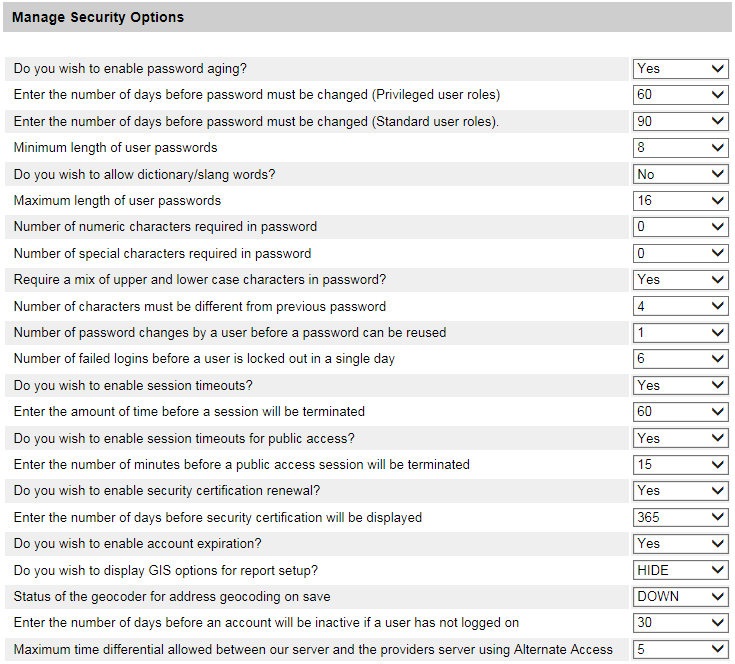Change geocoder status dropdown showing DOWN
Image resolution: width=735 pixels, height=664 pixels.
(x=681, y=596)
